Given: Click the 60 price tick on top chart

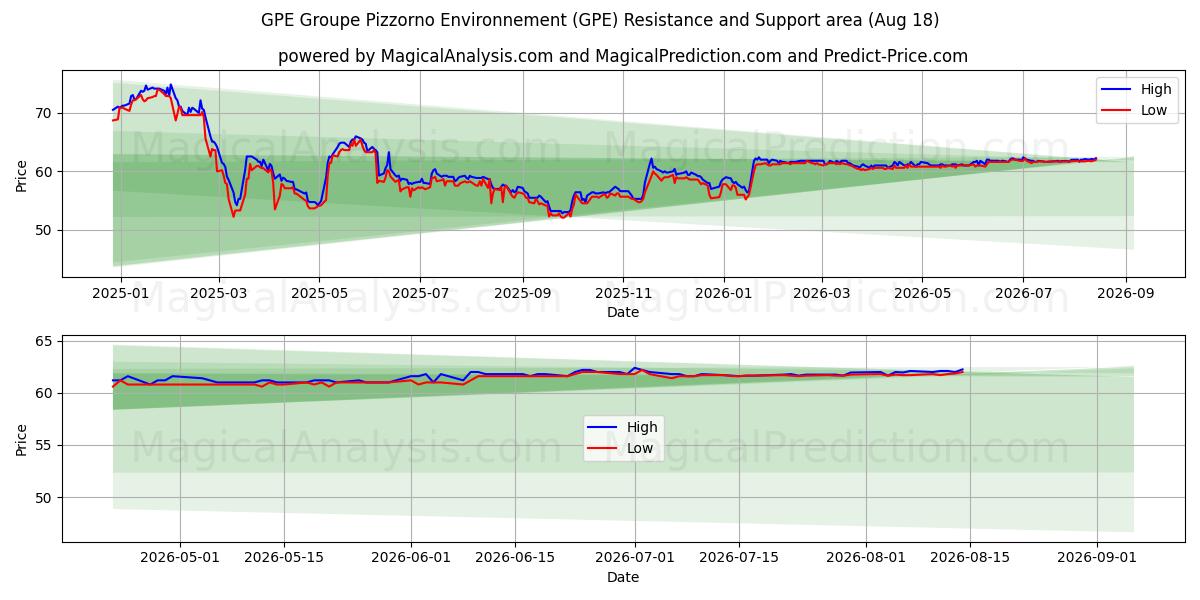Looking at the screenshot, I should coord(44,172).
